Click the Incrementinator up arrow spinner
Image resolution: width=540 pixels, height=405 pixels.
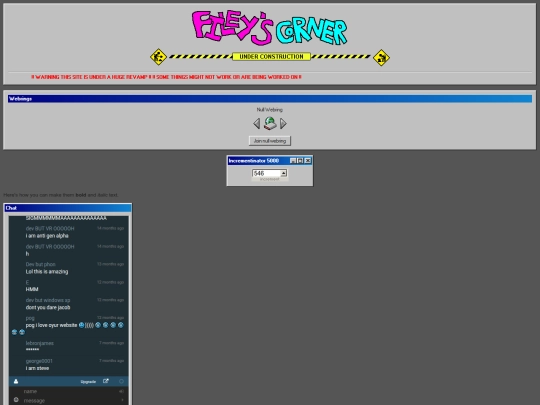[x=283, y=173]
